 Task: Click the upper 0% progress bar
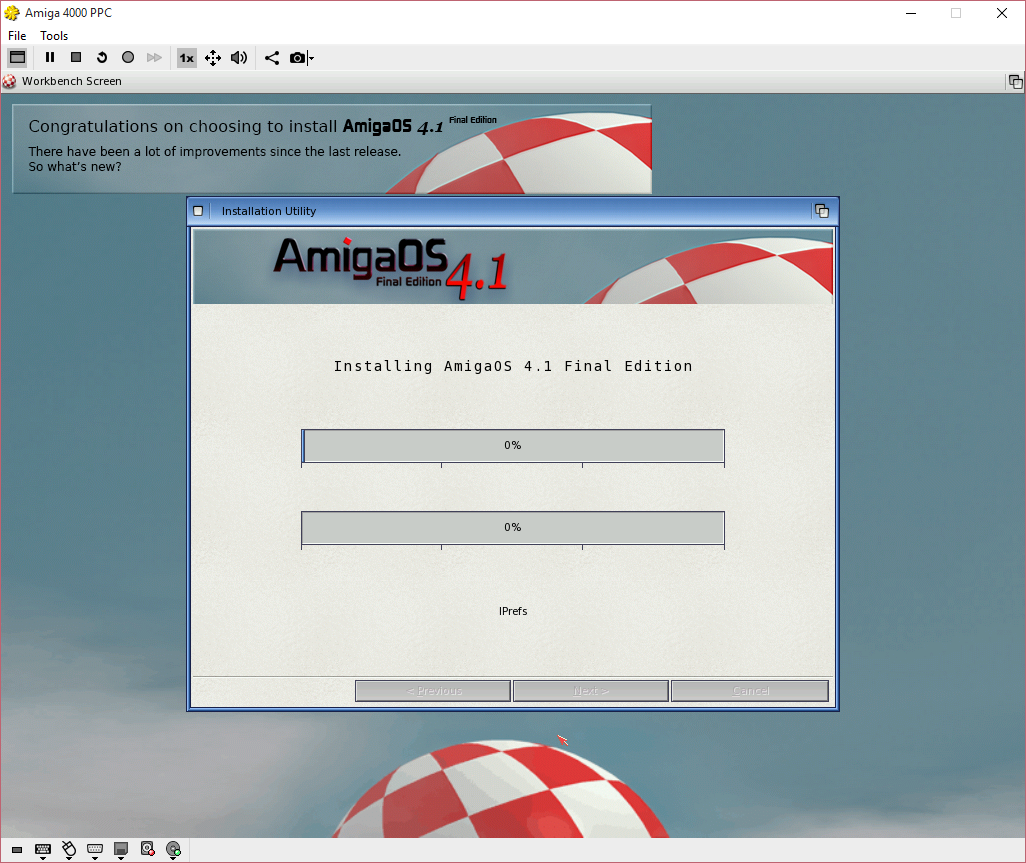click(x=512, y=446)
